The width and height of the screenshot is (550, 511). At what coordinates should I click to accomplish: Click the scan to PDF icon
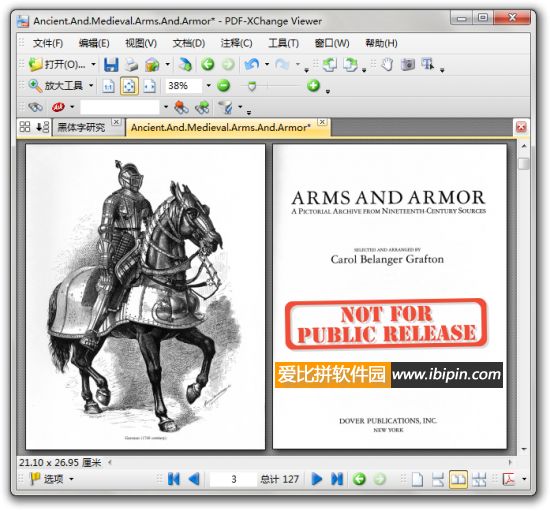185,65
